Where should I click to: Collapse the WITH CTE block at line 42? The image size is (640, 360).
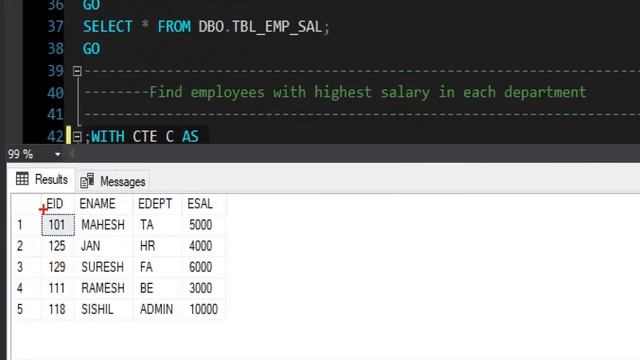pyautogui.click(x=77, y=137)
